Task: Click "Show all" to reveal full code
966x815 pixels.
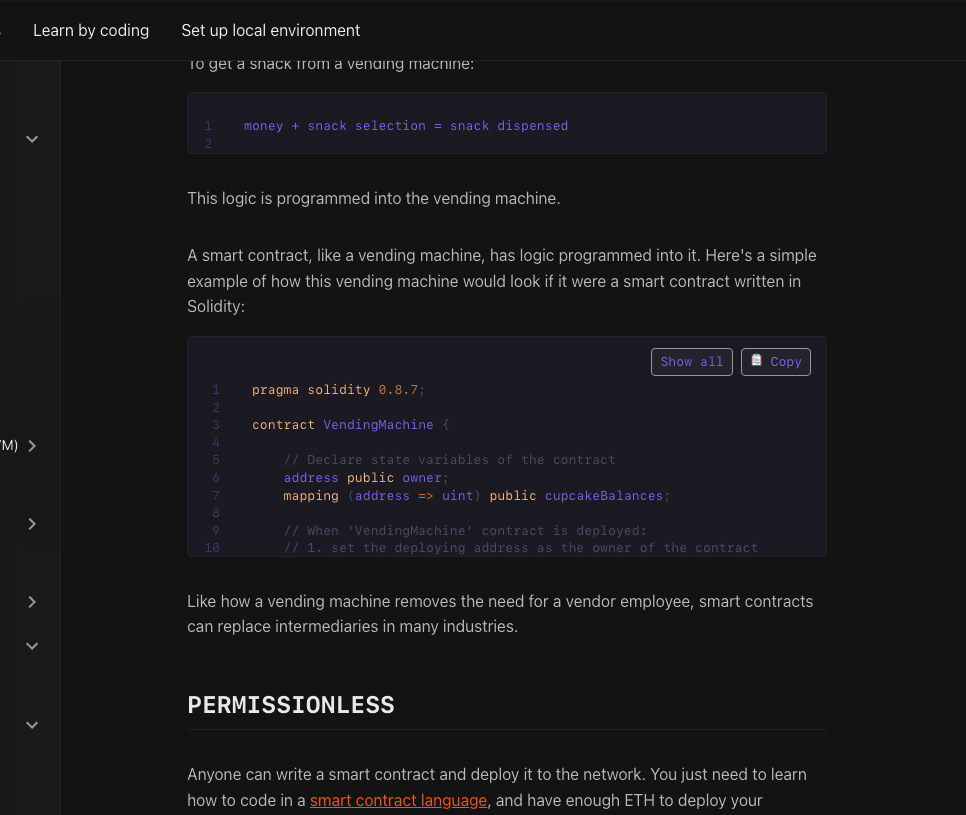Action: (x=691, y=361)
